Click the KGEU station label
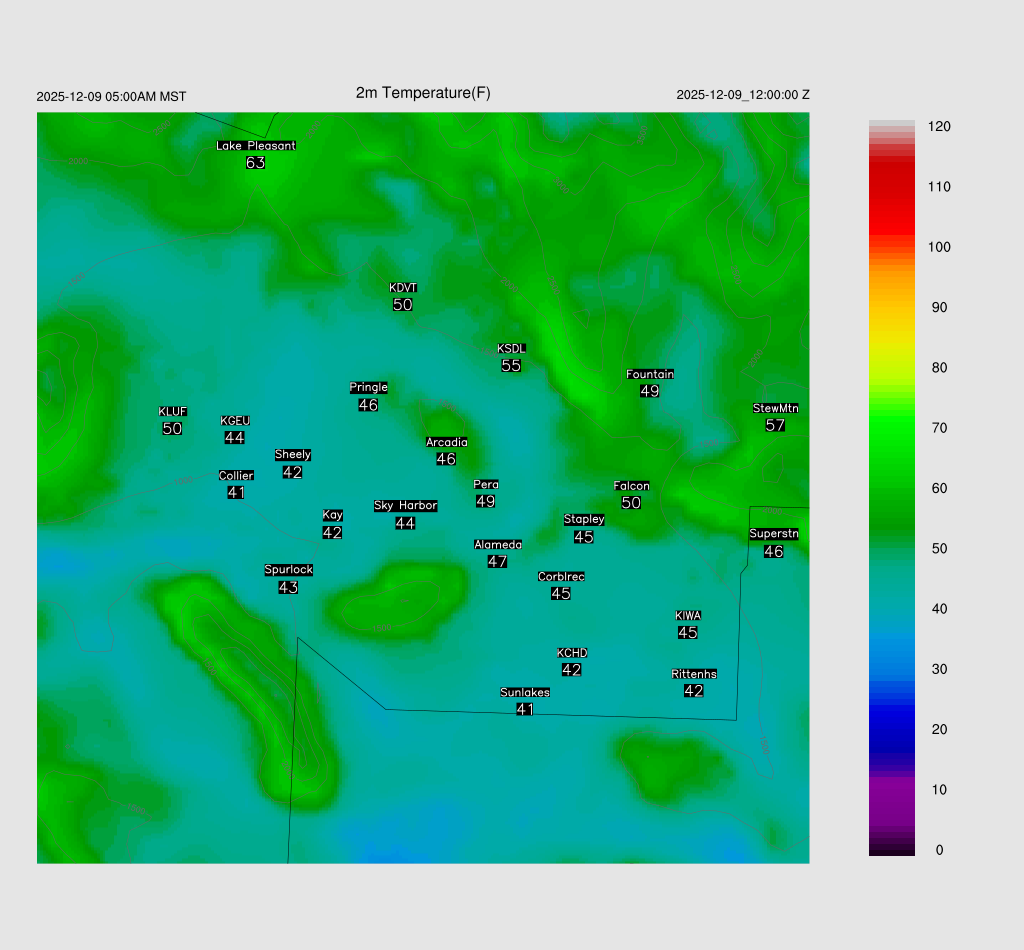Image resolution: width=1024 pixels, height=950 pixels. point(235,421)
